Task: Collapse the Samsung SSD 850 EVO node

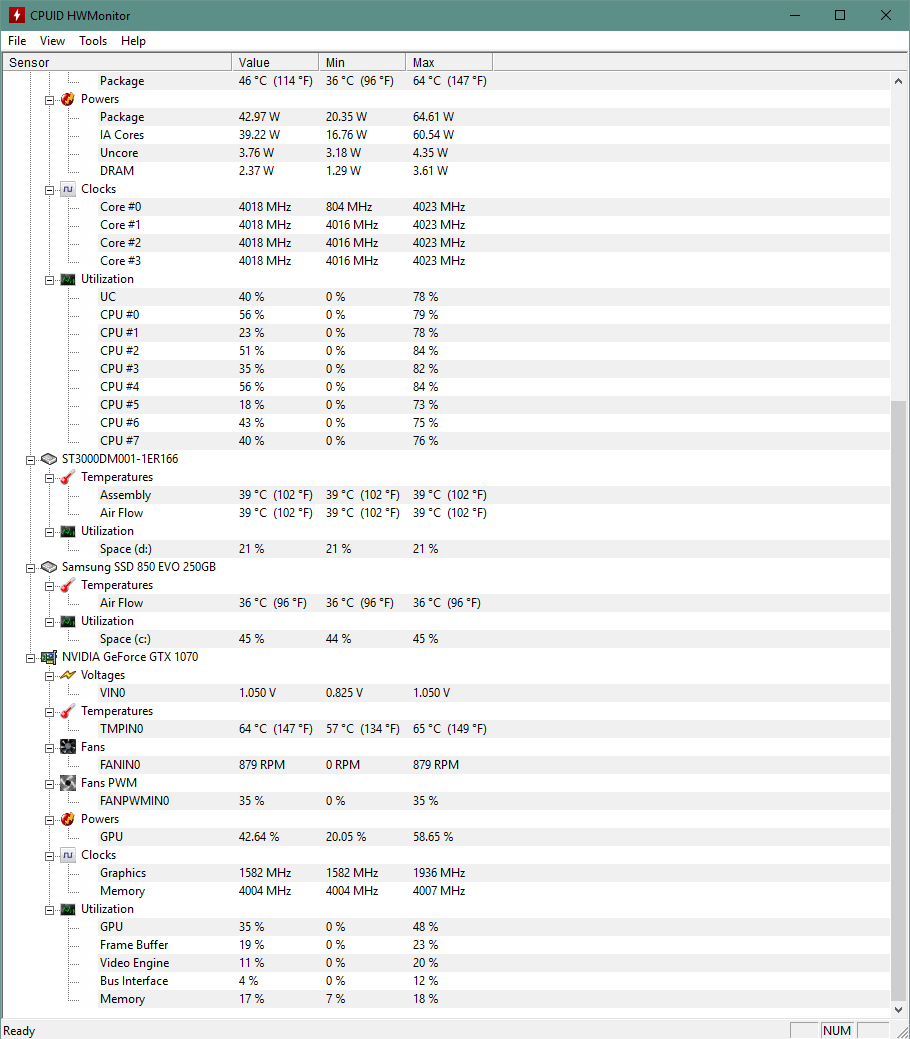Action: [x=30, y=569]
